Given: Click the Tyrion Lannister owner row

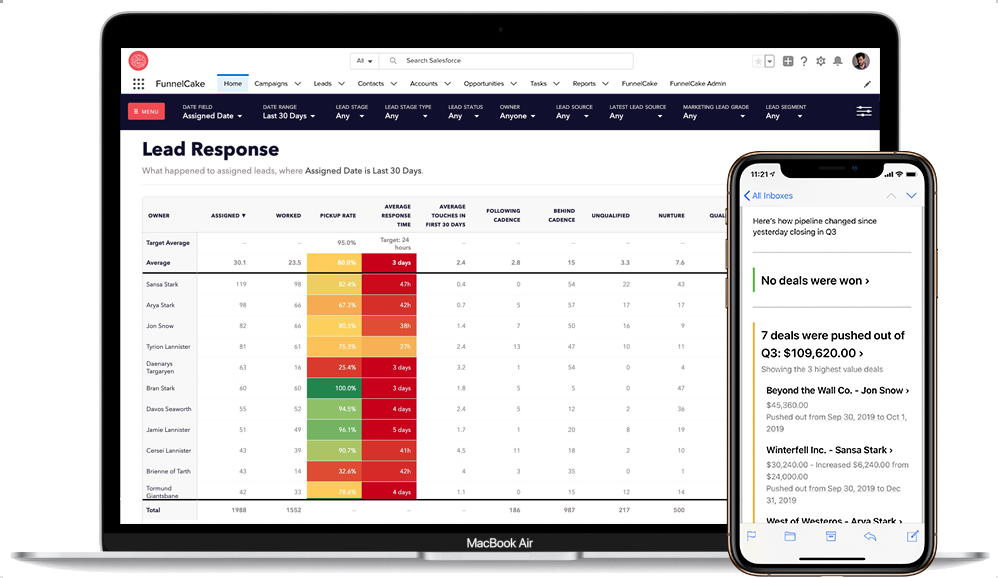Looking at the screenshot, I should click(x=168, y=347).
